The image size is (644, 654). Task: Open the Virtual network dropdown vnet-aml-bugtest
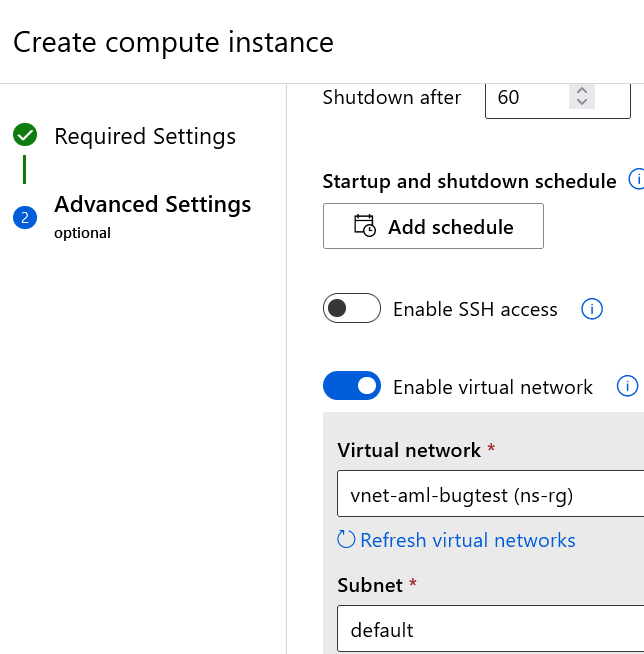pos(490,495)
